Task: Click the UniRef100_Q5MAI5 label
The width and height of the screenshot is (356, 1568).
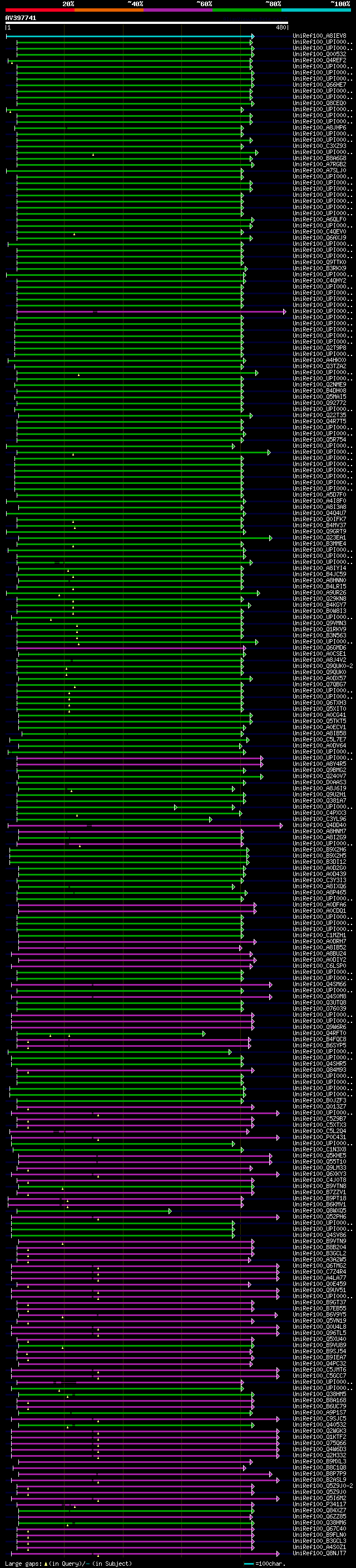Action: [x=319, y=397]
